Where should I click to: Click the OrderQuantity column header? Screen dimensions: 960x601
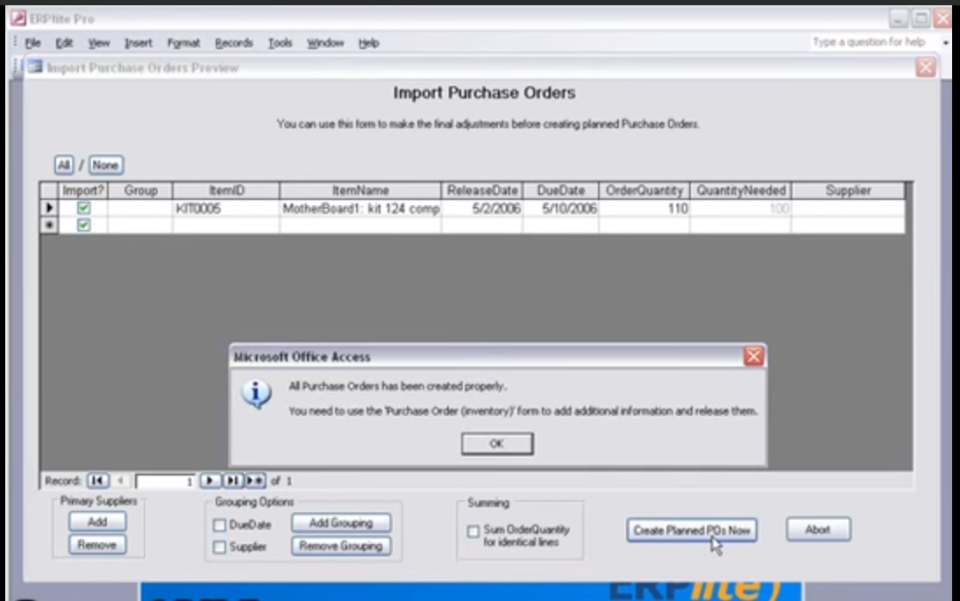tap(644, 191)
